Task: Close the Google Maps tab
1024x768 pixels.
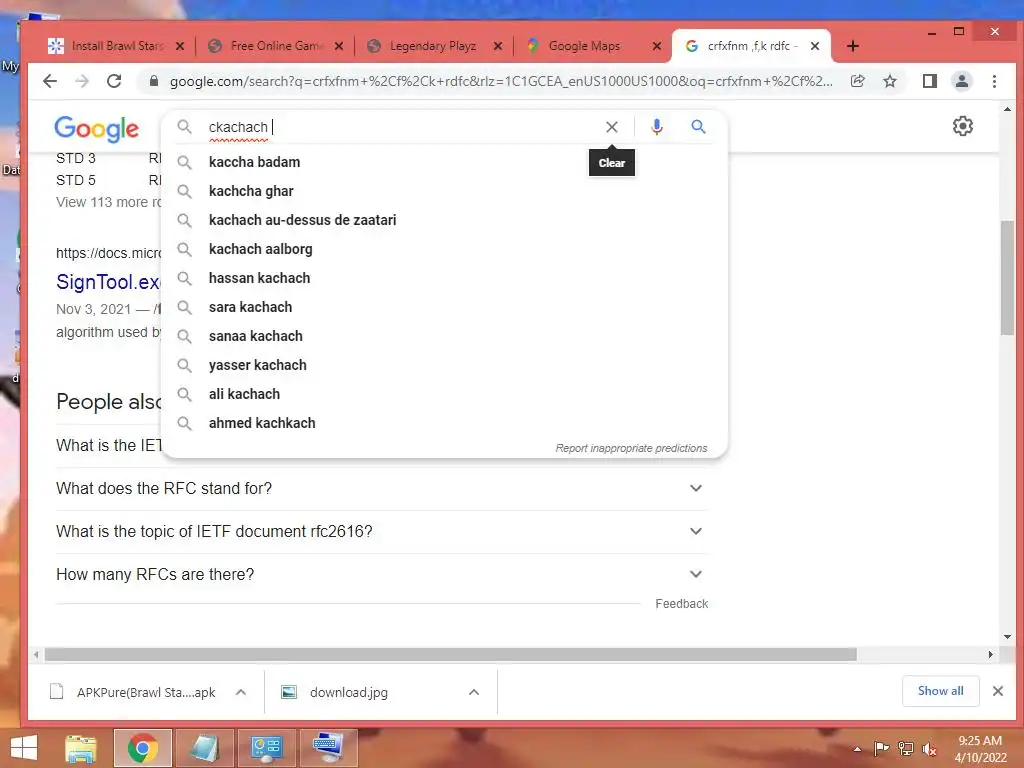Action: [x=657, y=46]
